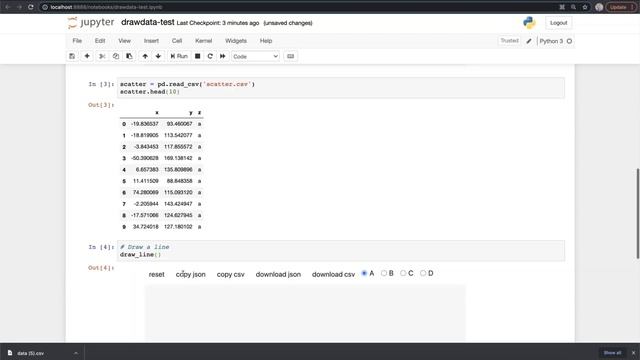640x360 pixels.
Task: Open the Cell menu
Action: coord(177,41)
